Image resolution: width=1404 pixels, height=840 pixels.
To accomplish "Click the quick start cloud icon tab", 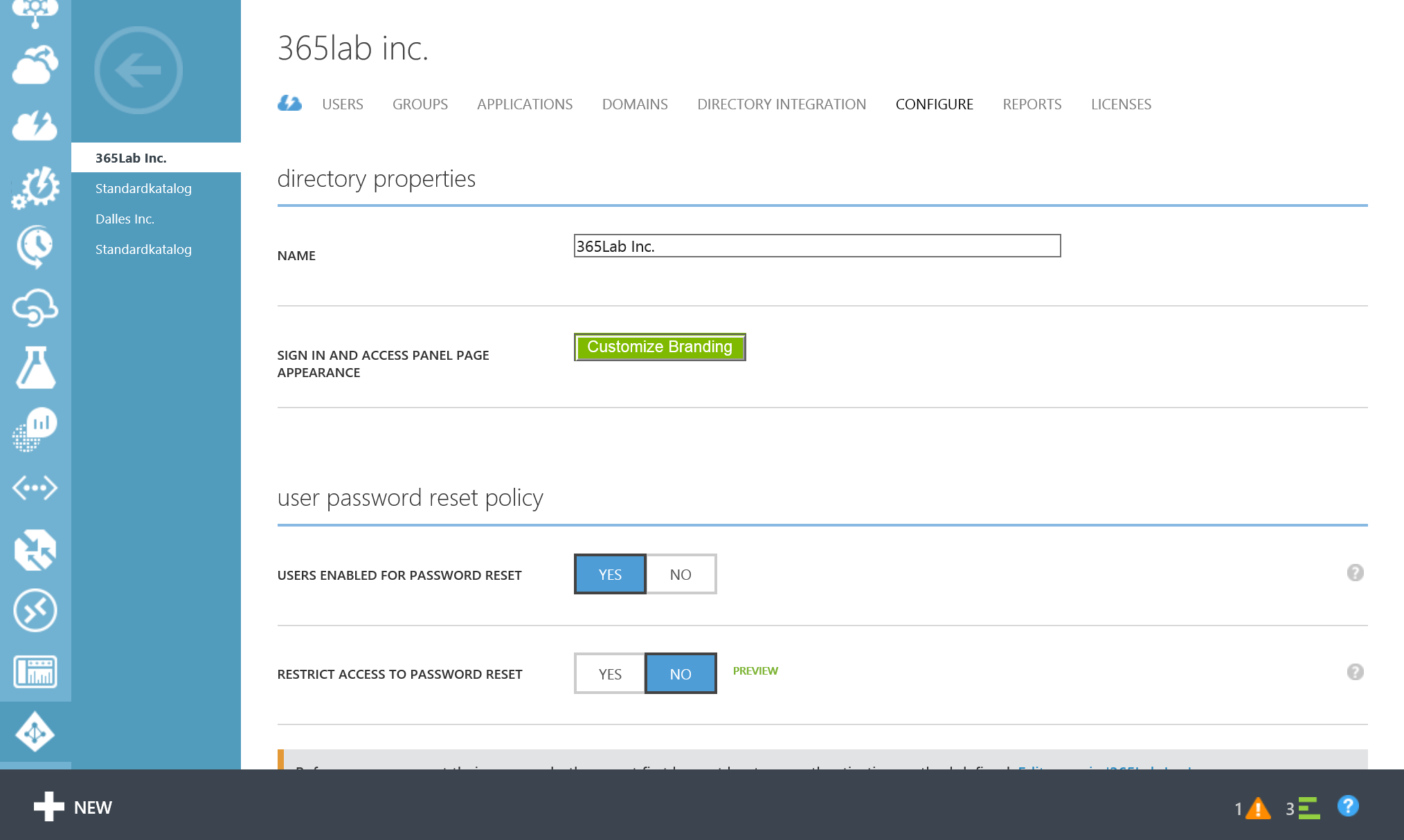I will point(289,104).
